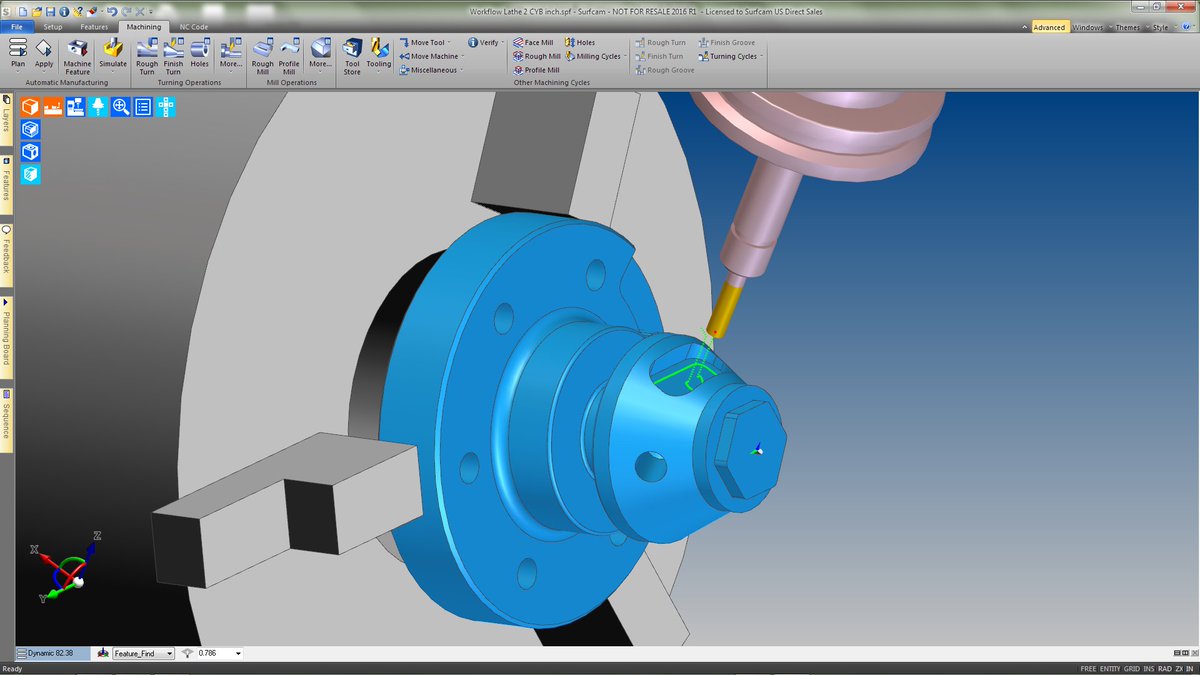
Task: Toggle RAD in the status bar
Action: [1163, 668]
